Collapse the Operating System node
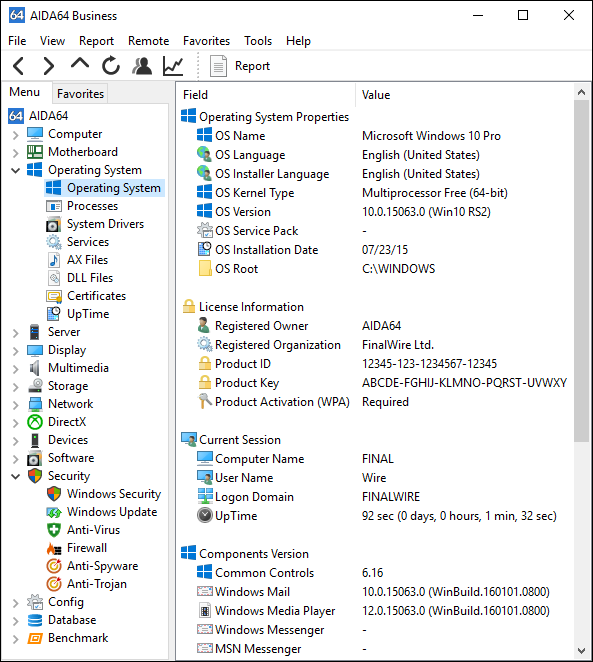 tap(16, 171)
